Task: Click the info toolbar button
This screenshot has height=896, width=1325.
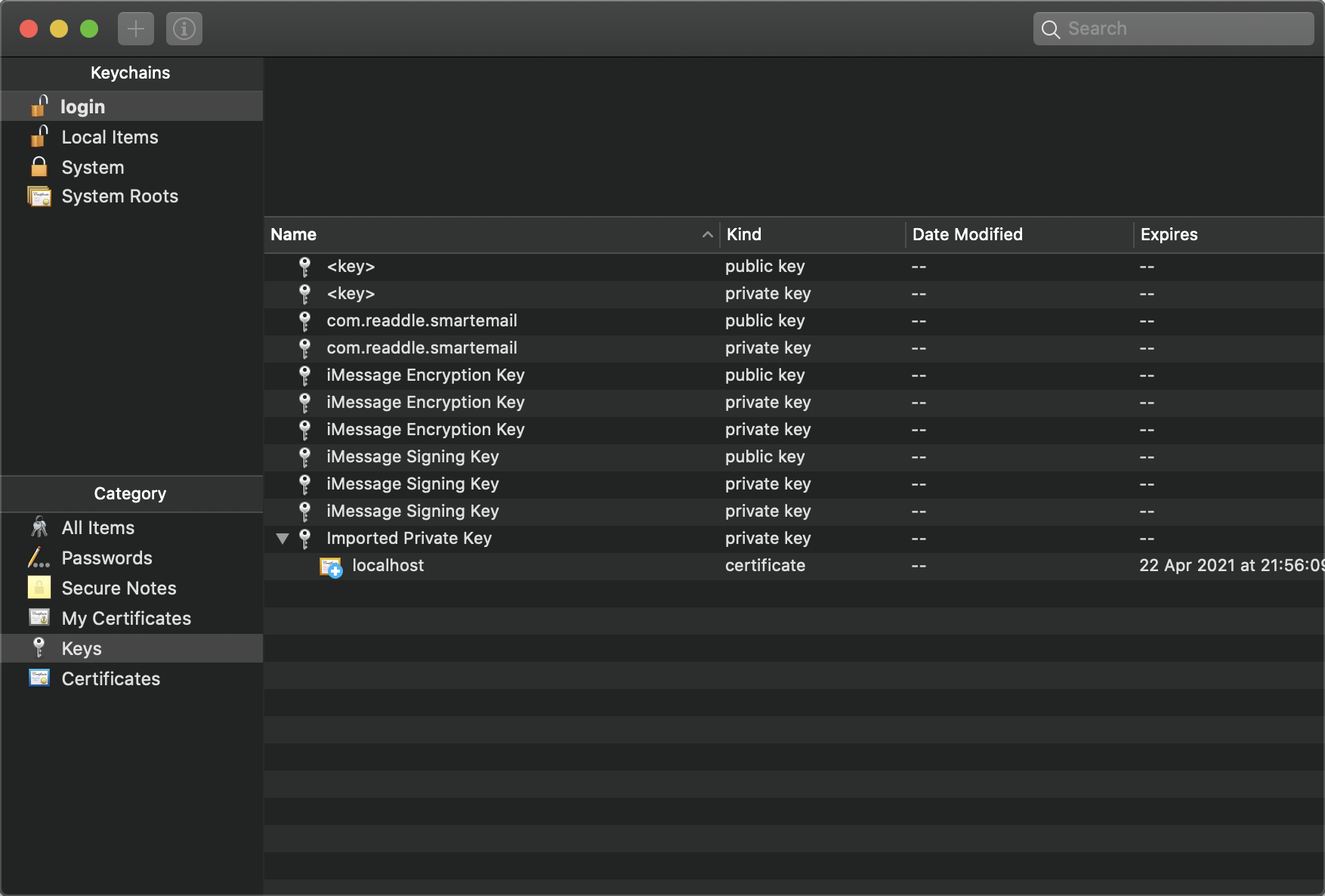Action: (184, 29)
